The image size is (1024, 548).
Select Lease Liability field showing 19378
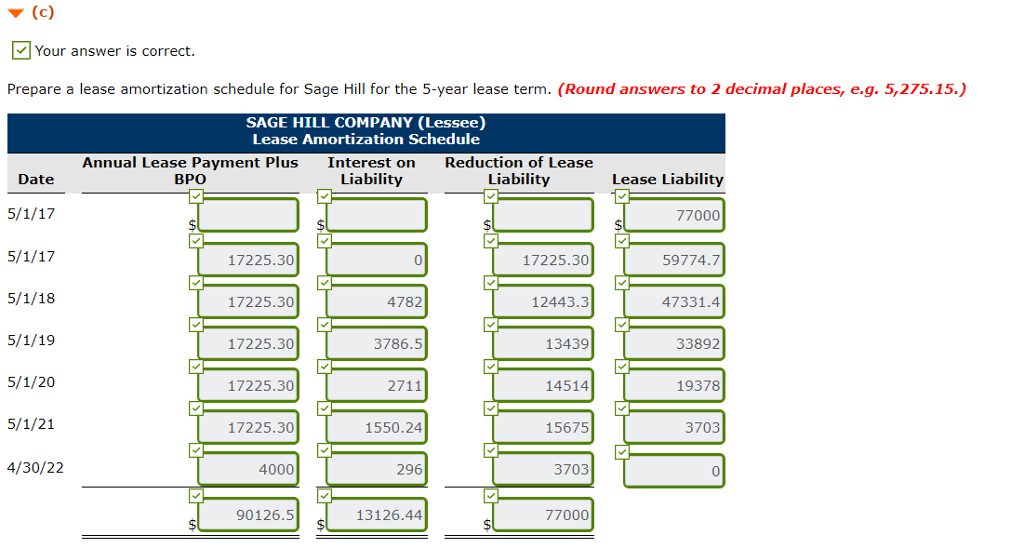tap(674, 385)
